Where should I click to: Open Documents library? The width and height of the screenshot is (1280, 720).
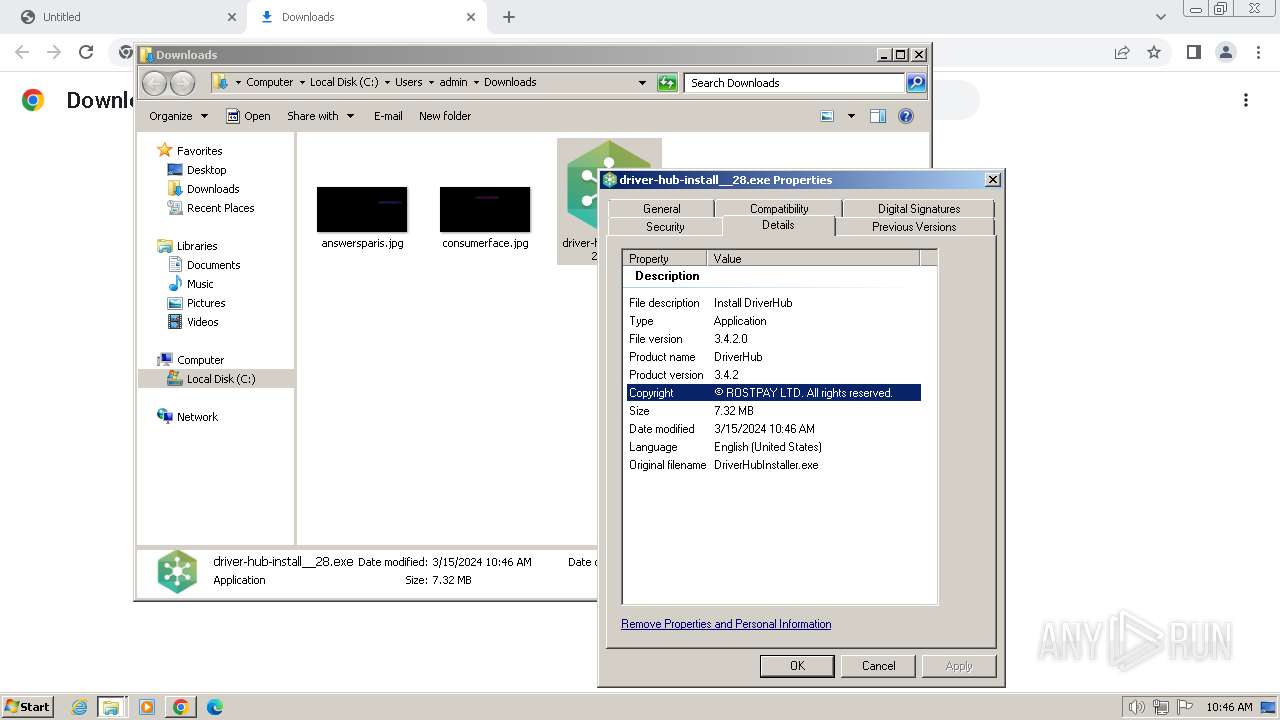[x=213, y=265]
